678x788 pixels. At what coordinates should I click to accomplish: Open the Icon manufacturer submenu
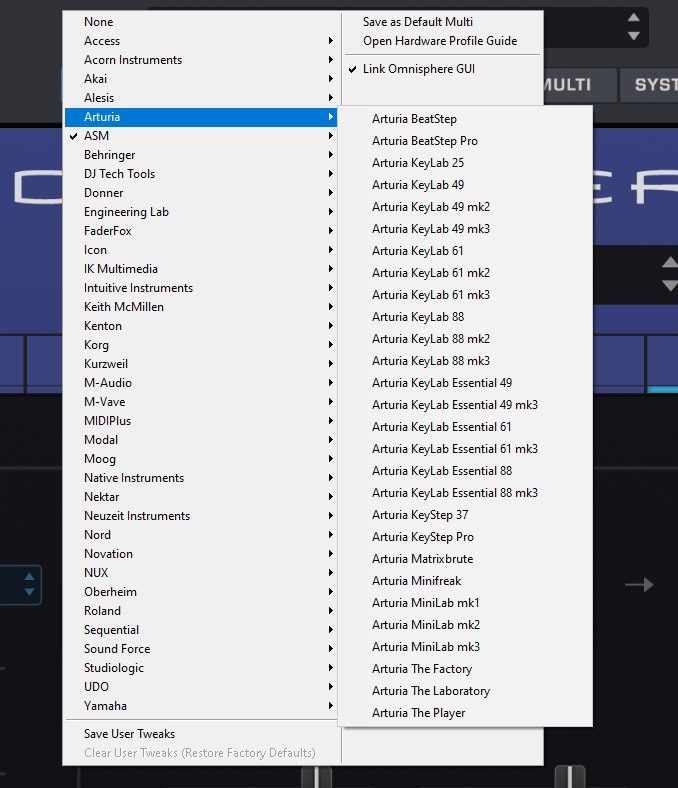pos(201,250)
